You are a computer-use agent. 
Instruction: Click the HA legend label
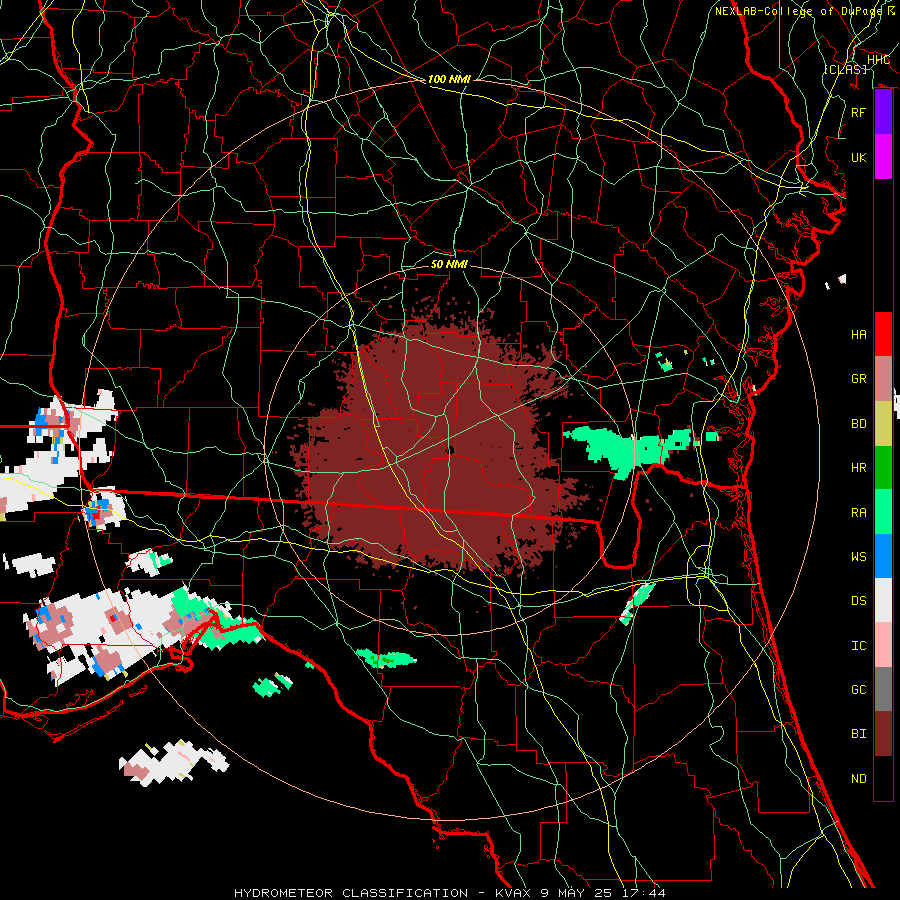pos(858,334)
